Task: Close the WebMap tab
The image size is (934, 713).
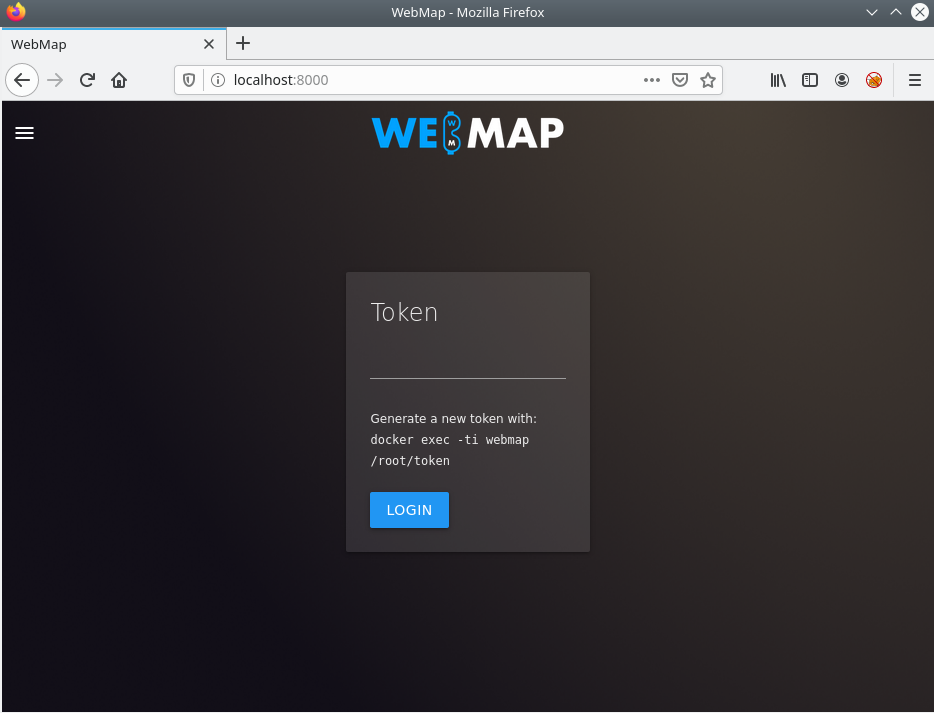Action: coord(209,44)
